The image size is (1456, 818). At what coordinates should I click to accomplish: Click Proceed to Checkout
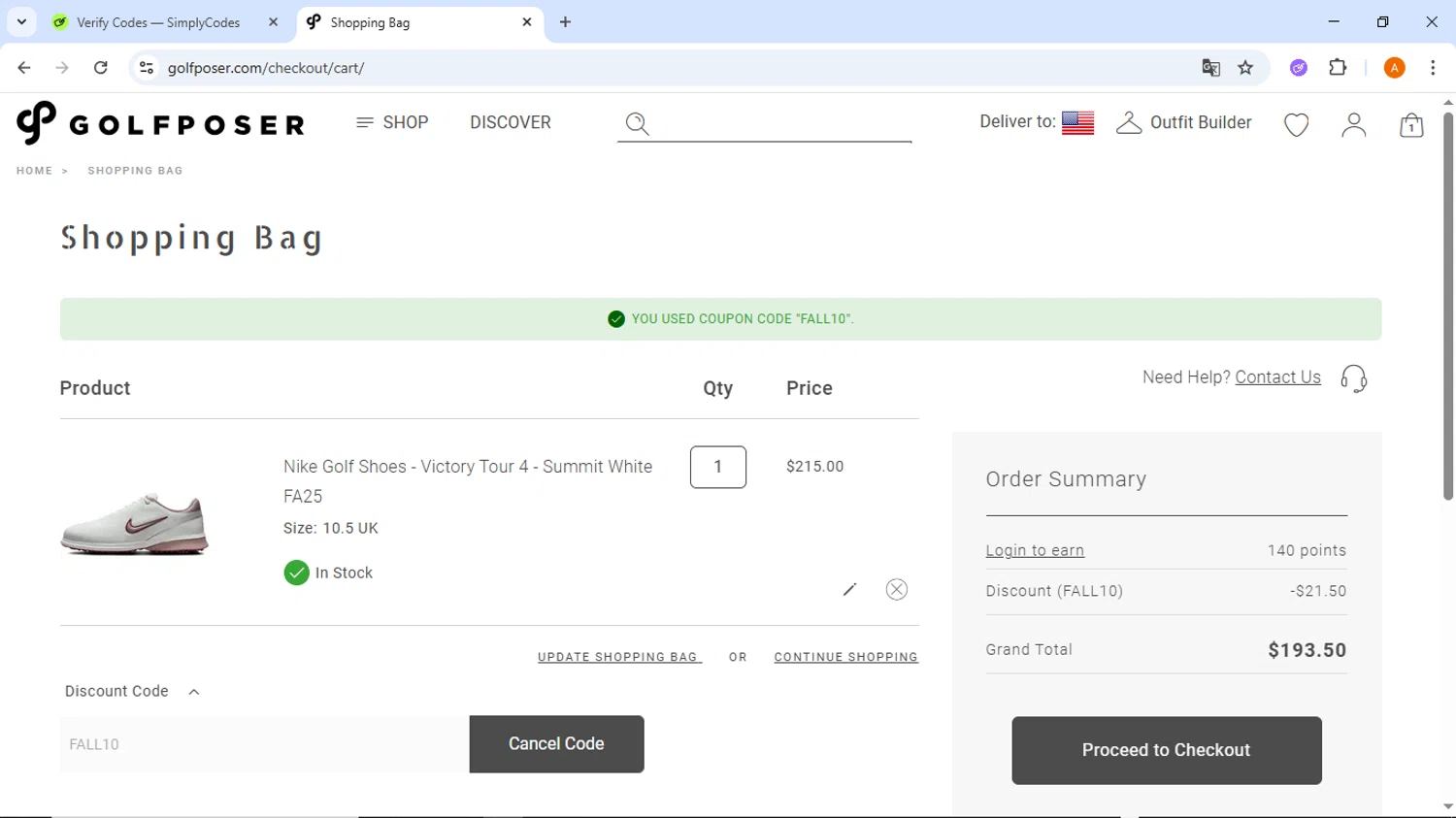point(1167,750)
